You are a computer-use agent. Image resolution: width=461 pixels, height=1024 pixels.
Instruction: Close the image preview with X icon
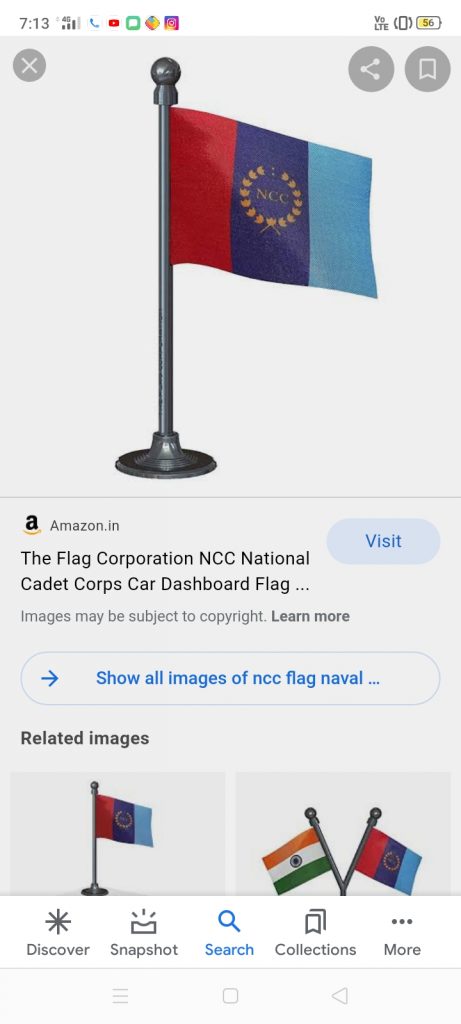coord(29,66)
